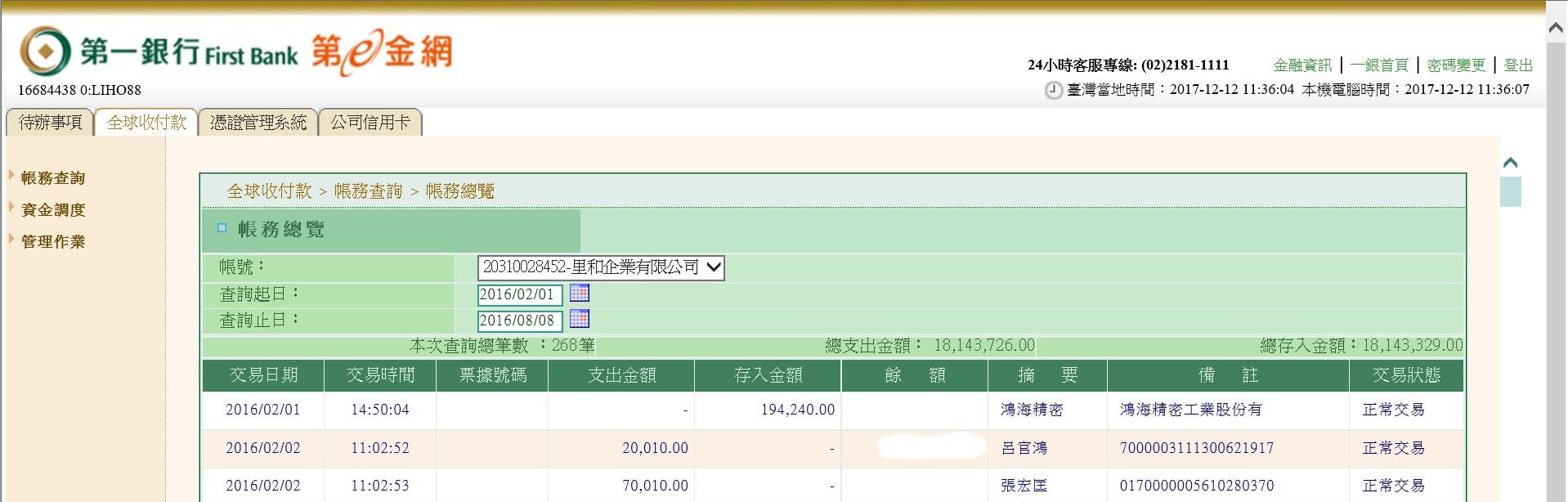Click total withdrawal 18,143,726.00
The image size is (1568, 502).
click(x=984, y=345)
